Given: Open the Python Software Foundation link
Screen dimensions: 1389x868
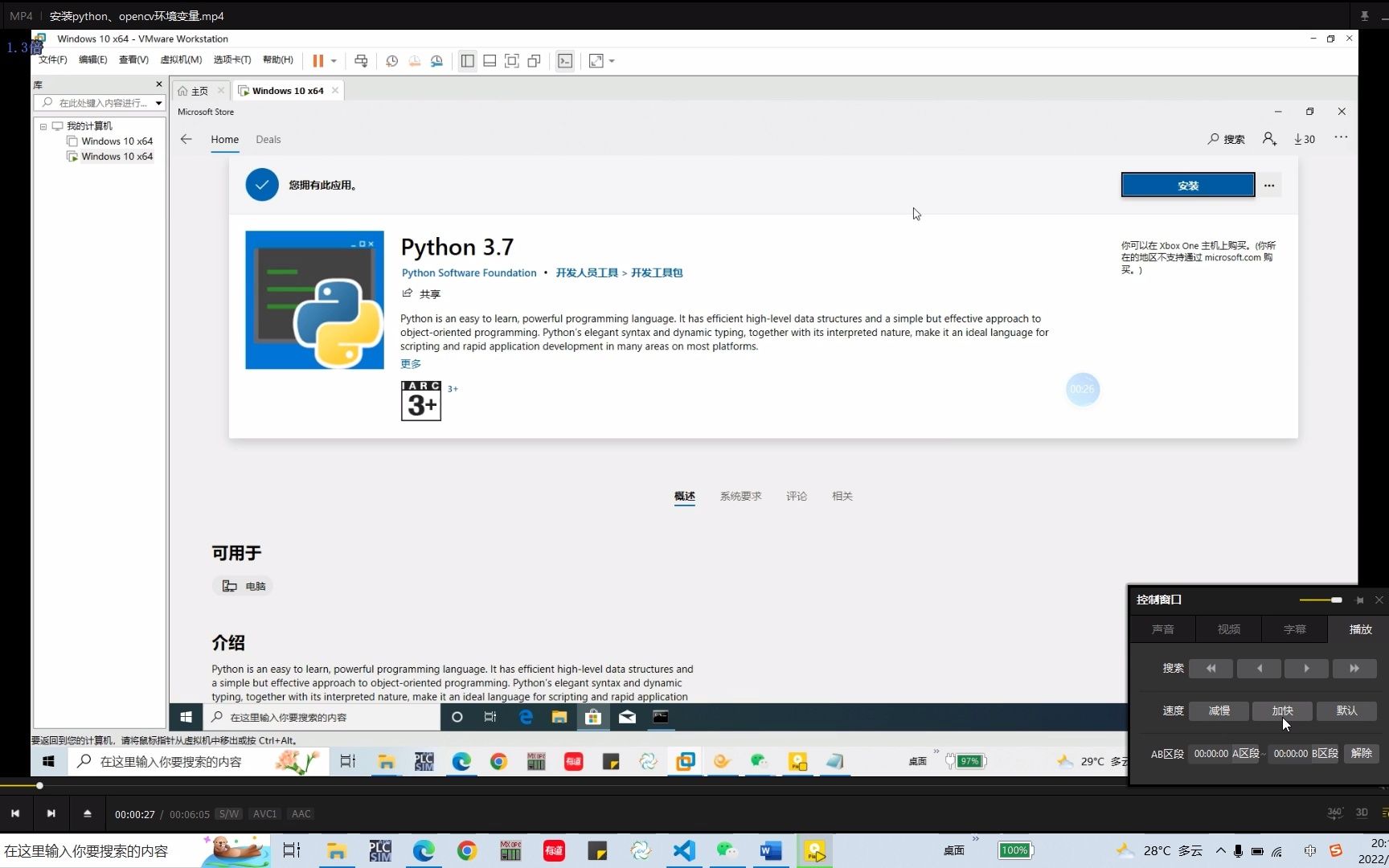Looking at the screenshot, I should click(x=469, y=272).
